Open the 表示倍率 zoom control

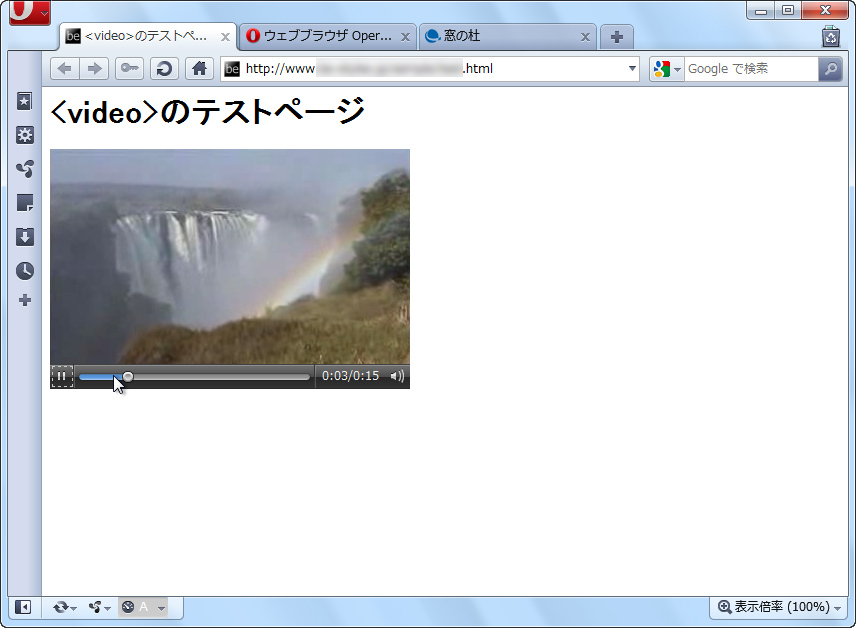[x=780, y=607]
